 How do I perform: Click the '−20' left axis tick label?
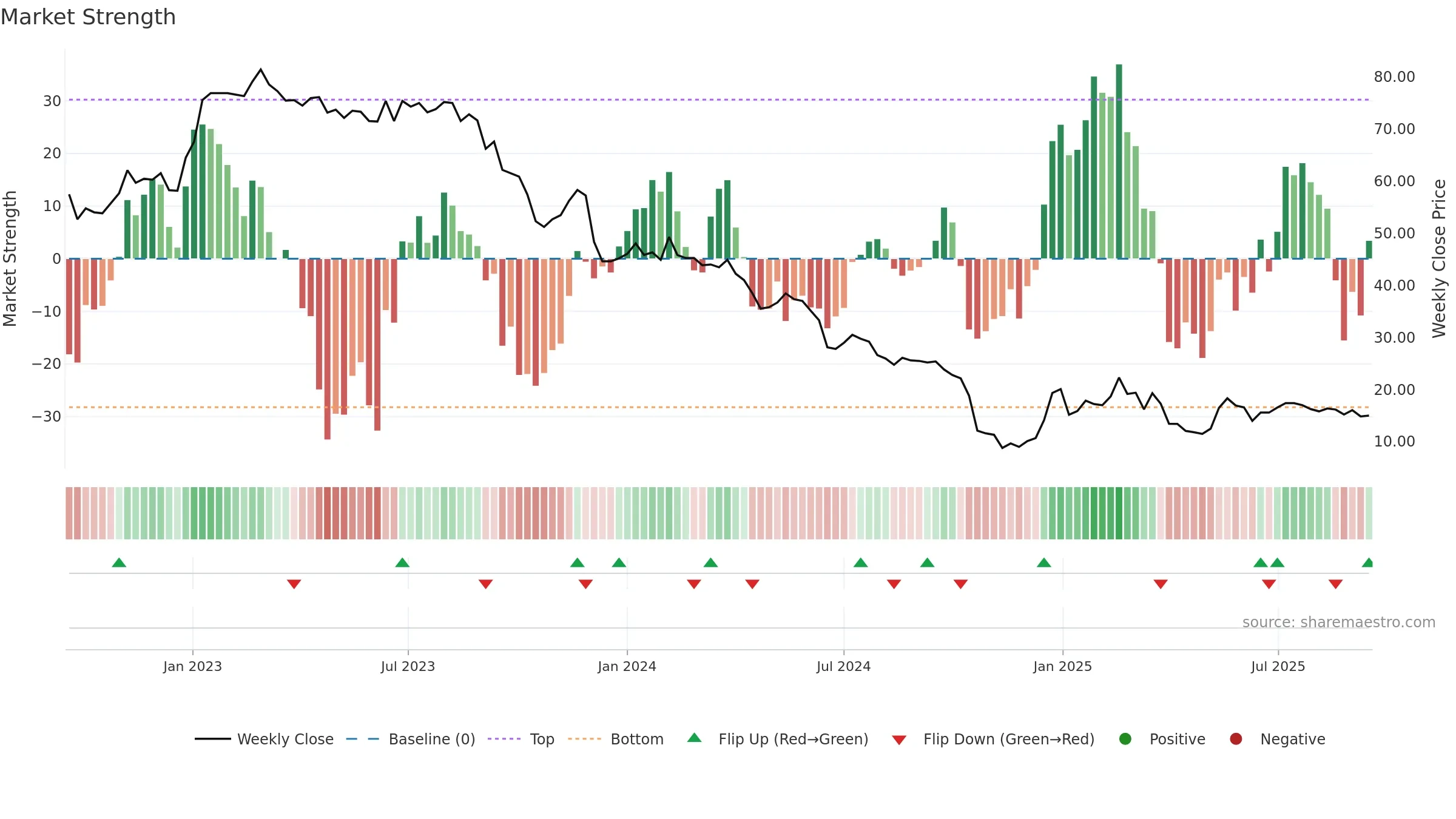tap(47, 363)
